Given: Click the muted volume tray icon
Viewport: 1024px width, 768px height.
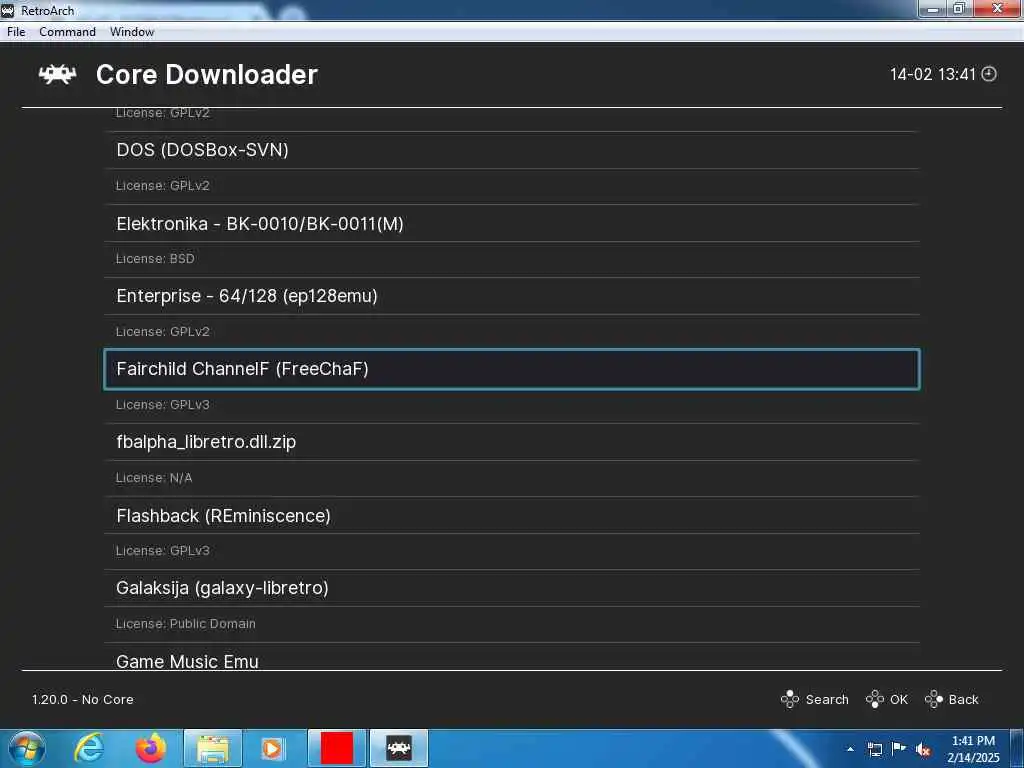Looking at the screenshot, I should (x=923, y=749).
